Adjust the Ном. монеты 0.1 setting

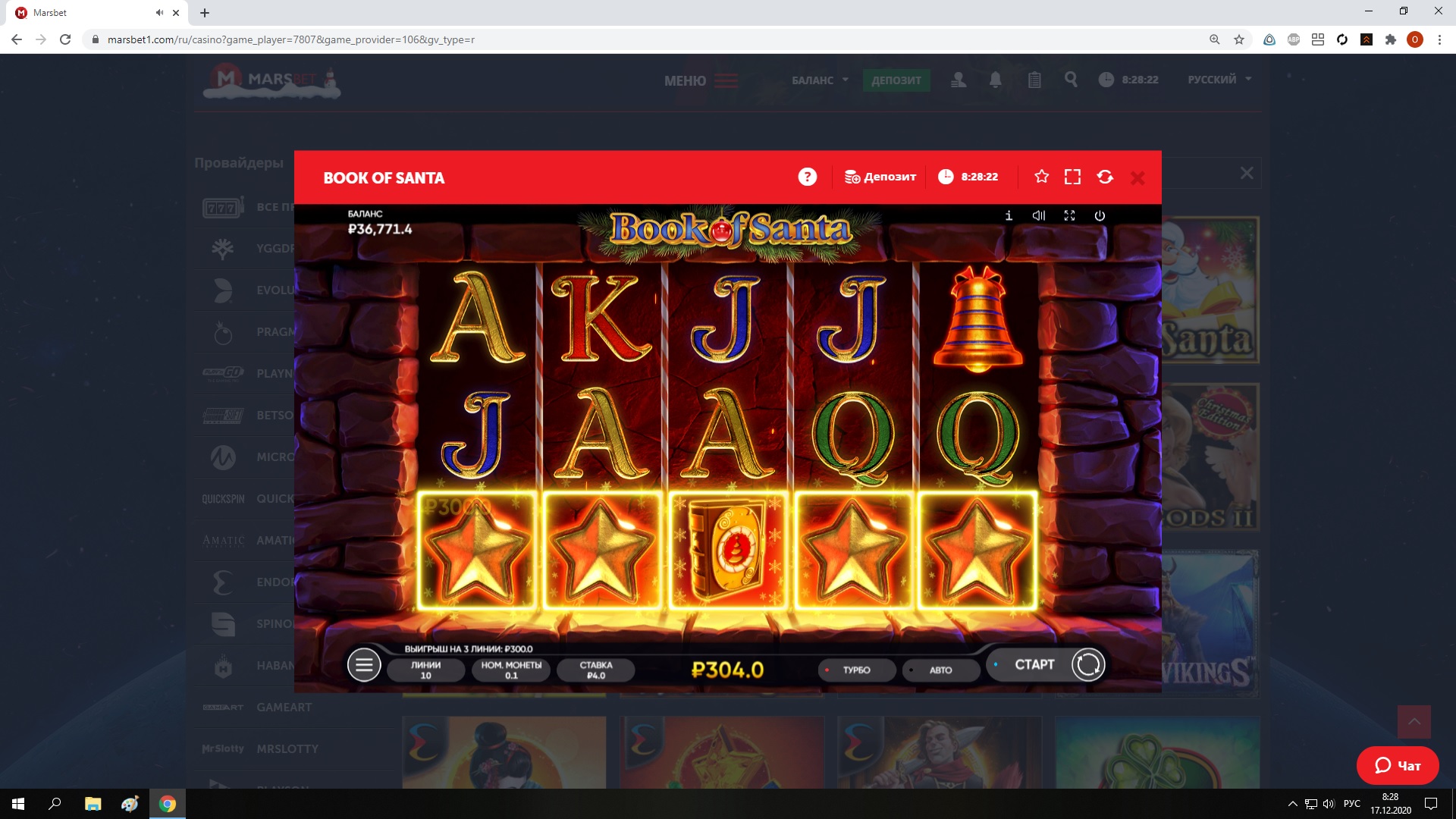511,670
